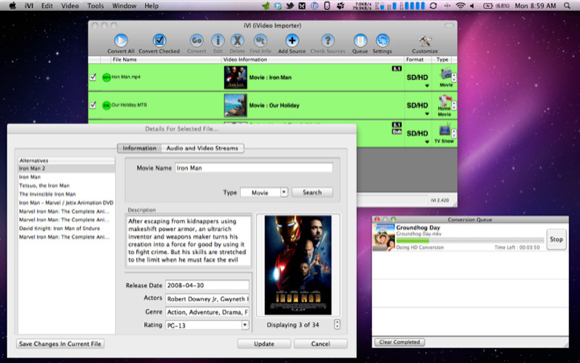Click the movie description text box
The height and width of the screenshot is (363, 580).
(x=188, y=241)
